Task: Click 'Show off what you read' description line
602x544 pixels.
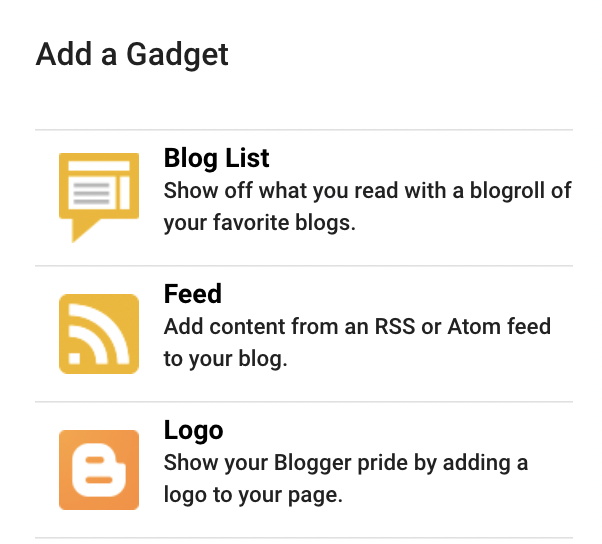Action: pos(367,191)
